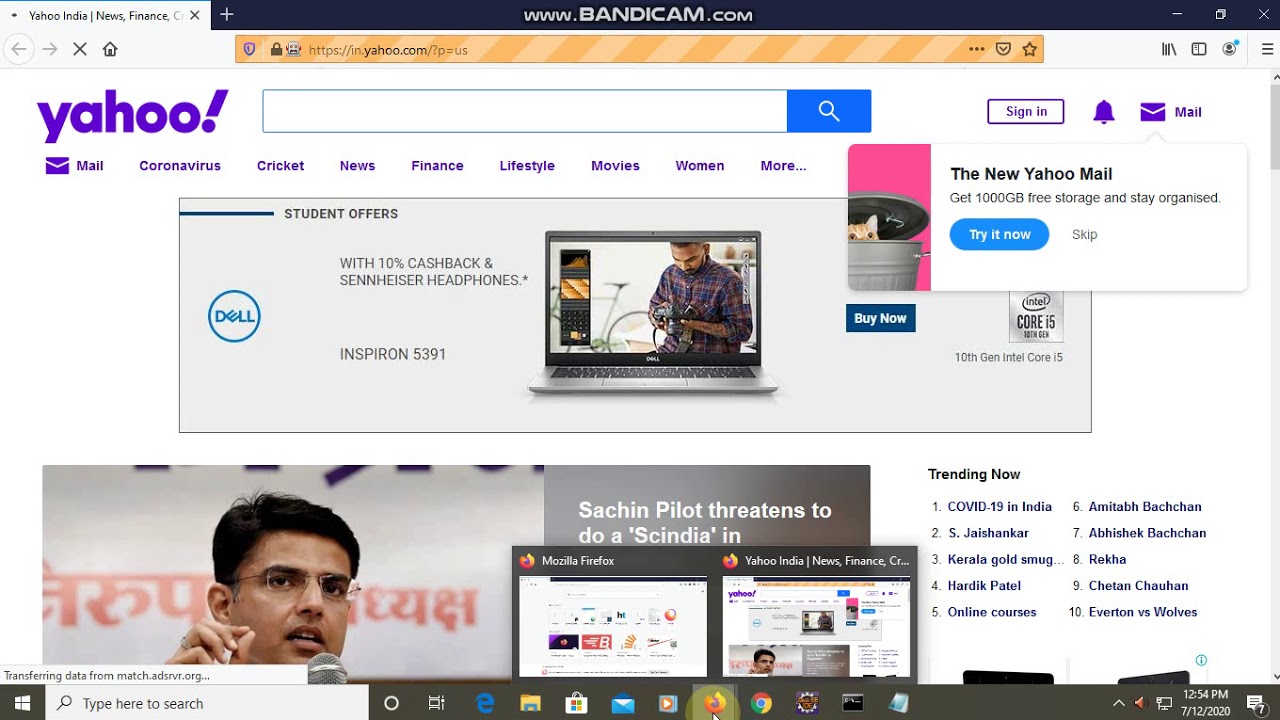Open Mail app on taskbar

click(x=623, y=703)
